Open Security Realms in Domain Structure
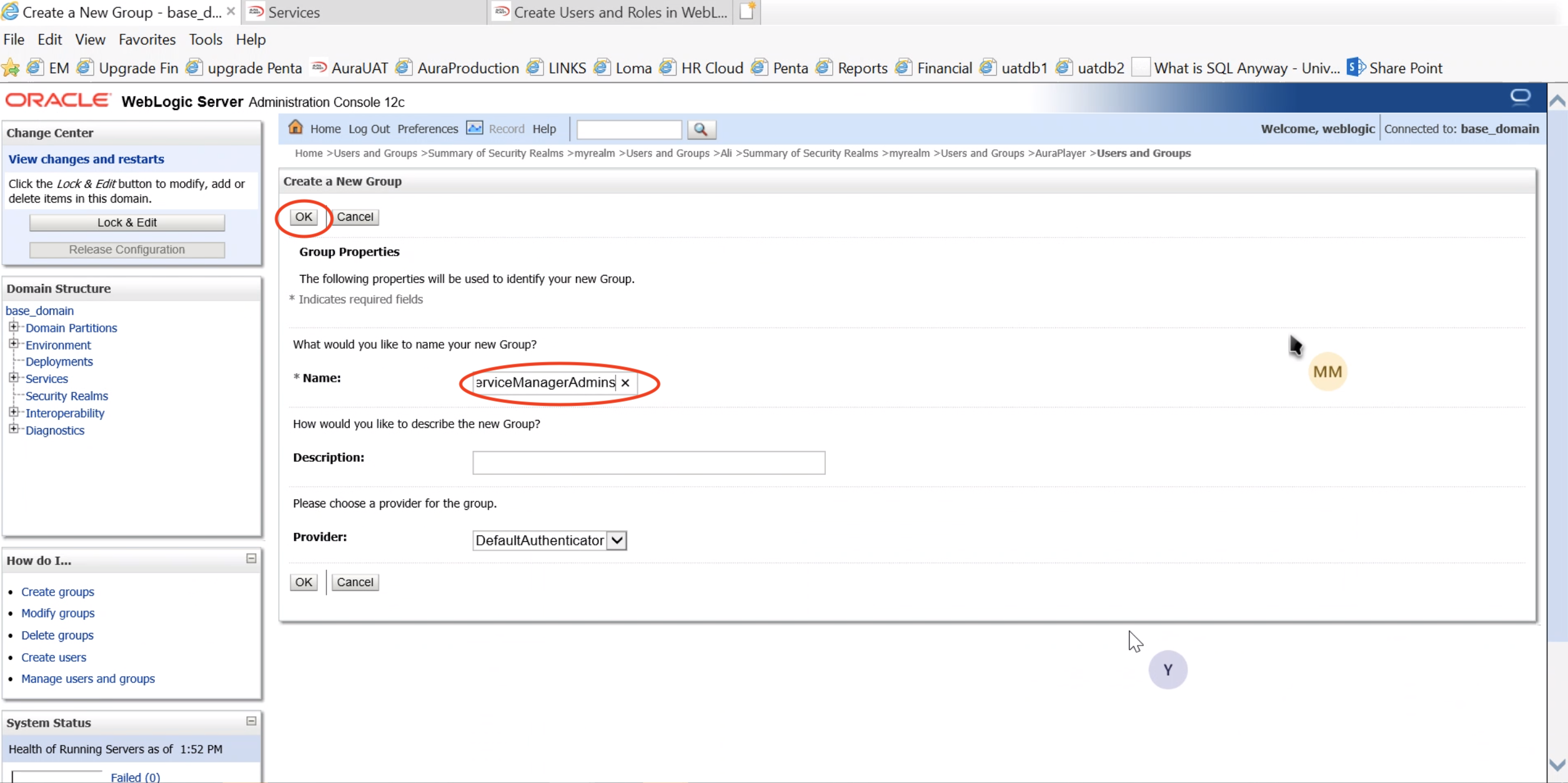1568x783 pixels. click(67, 396)
